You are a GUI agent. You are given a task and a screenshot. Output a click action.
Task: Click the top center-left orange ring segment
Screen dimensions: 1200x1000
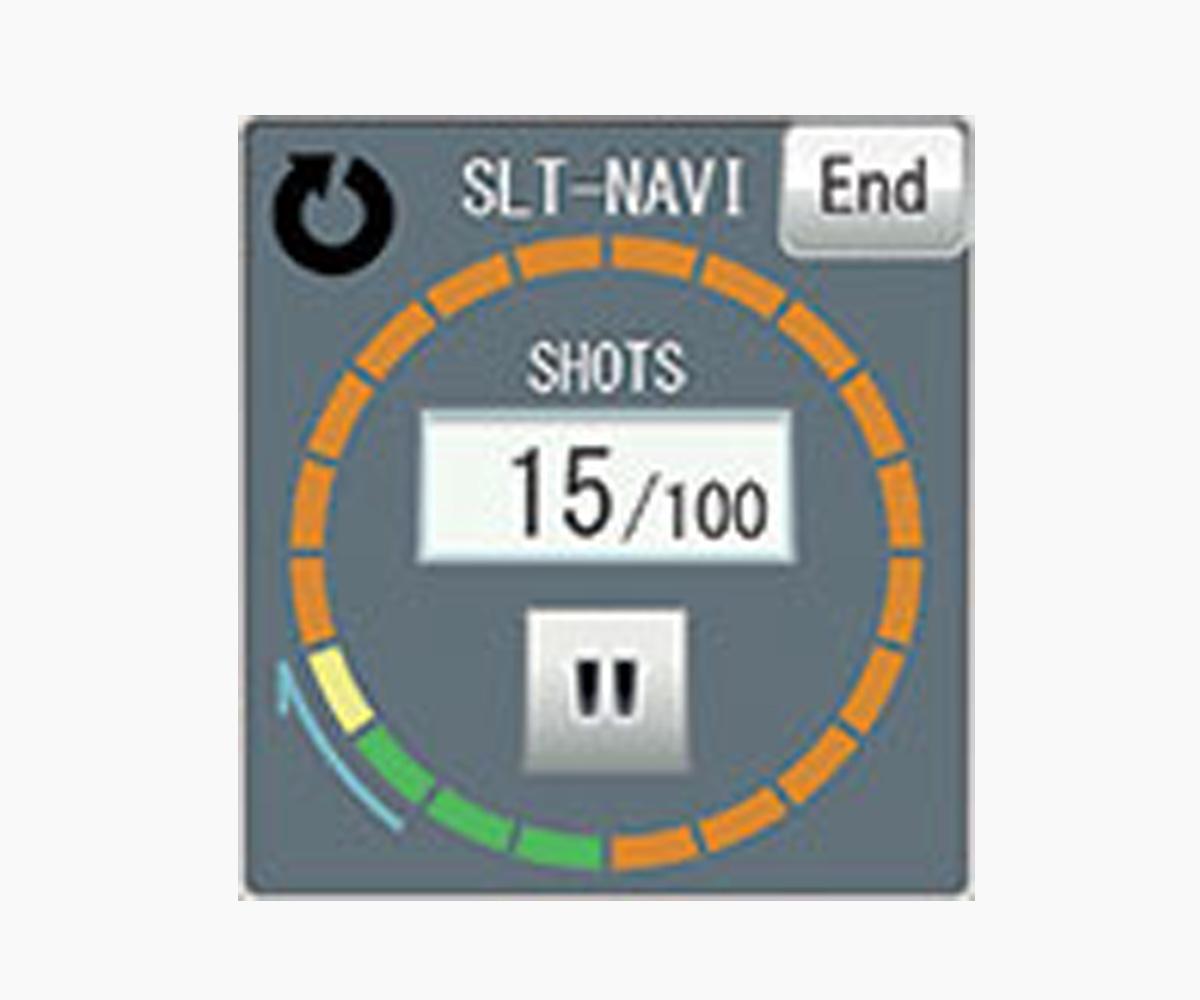tap(558, 257)
